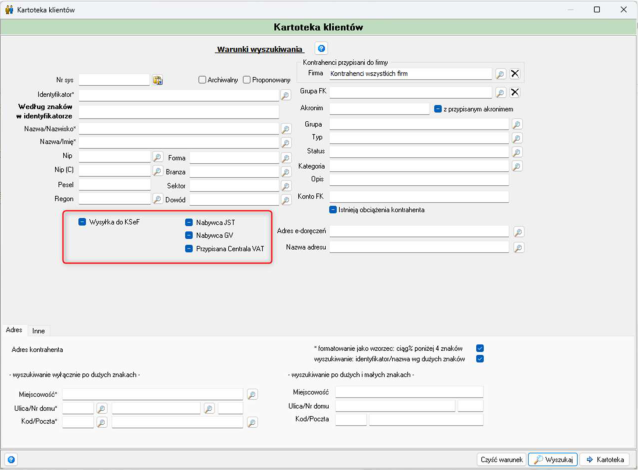
Task: Uncheck formatowanie jako wzorzec checkbox
Action: pos(480,348)
